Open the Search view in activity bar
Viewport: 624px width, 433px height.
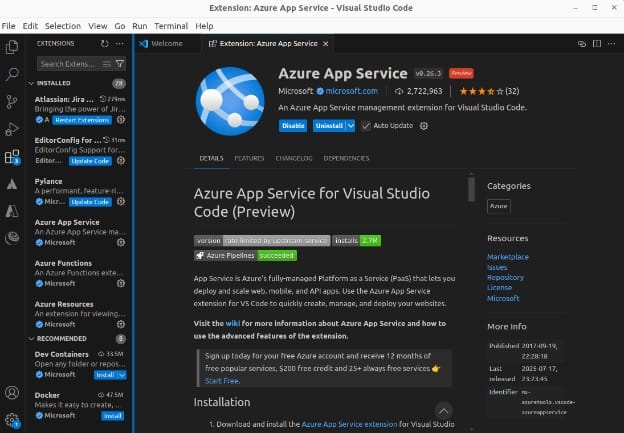point(12,74)
